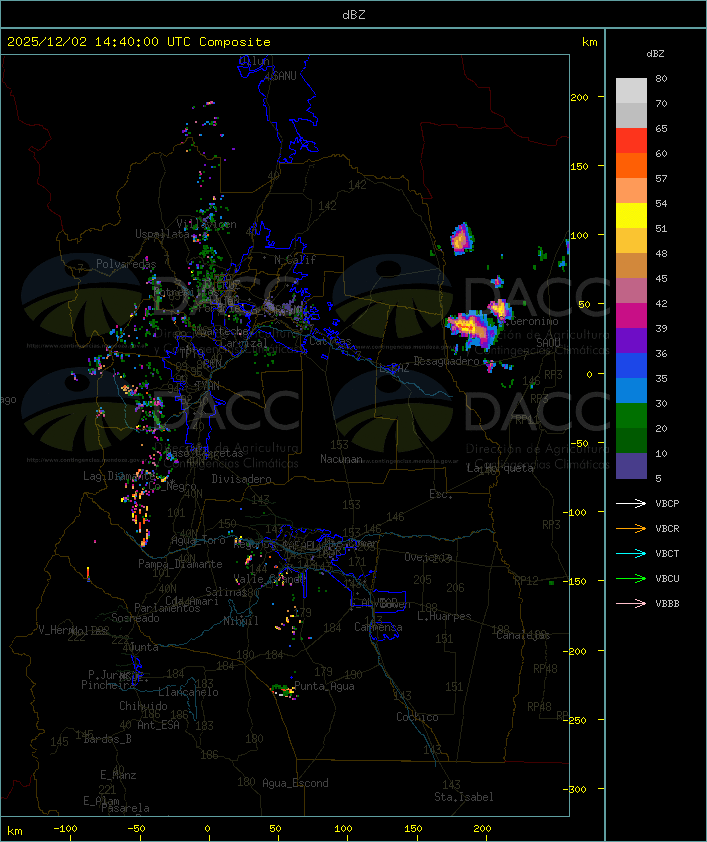Click the Carrizal place label
Screen dimensions: 707x842
[x=244, y=343]
